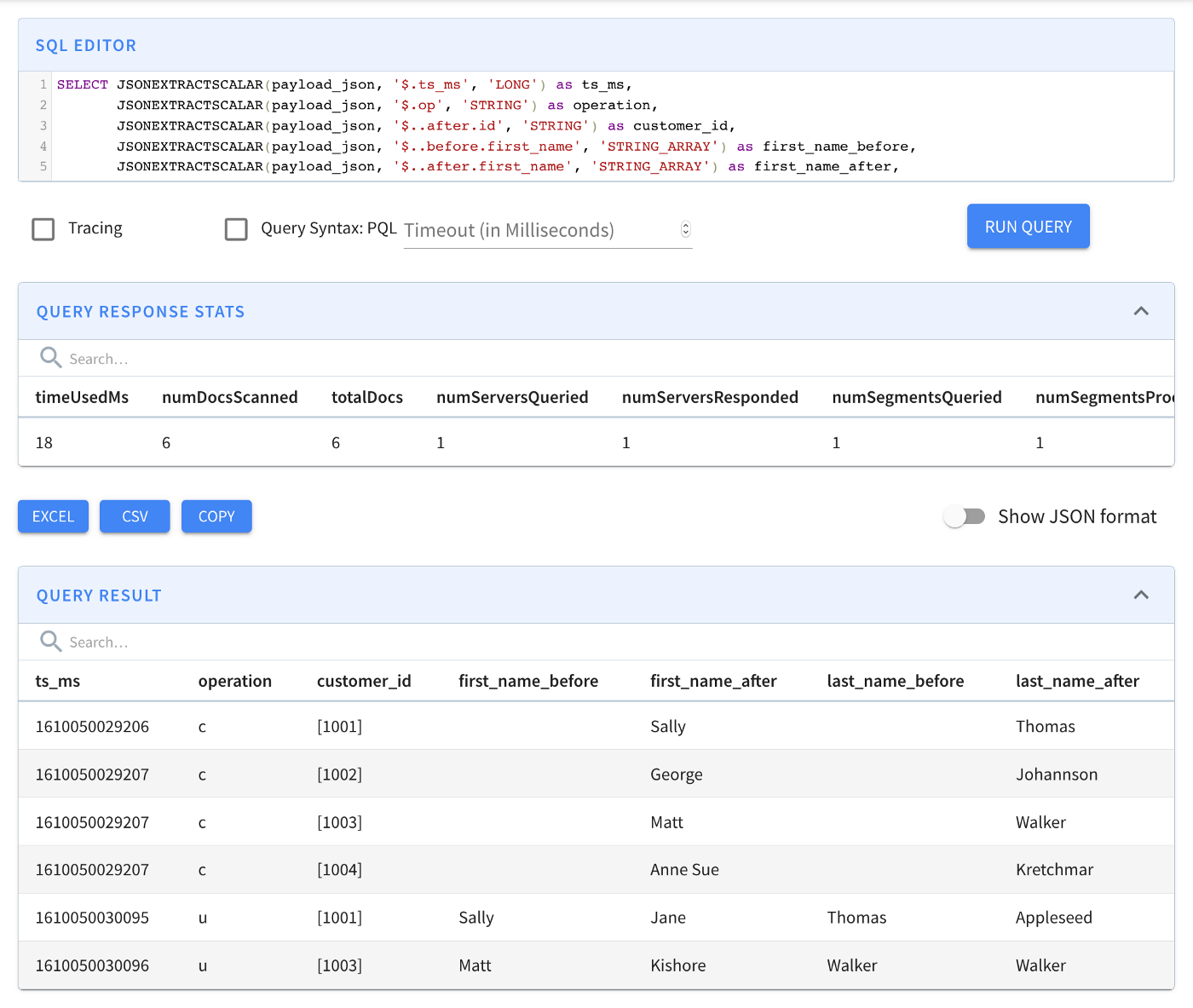Screen dimensions: 1193x1008
Task: Click the PQL syntax checkbox icon
Action: click(x=236, y=228)
